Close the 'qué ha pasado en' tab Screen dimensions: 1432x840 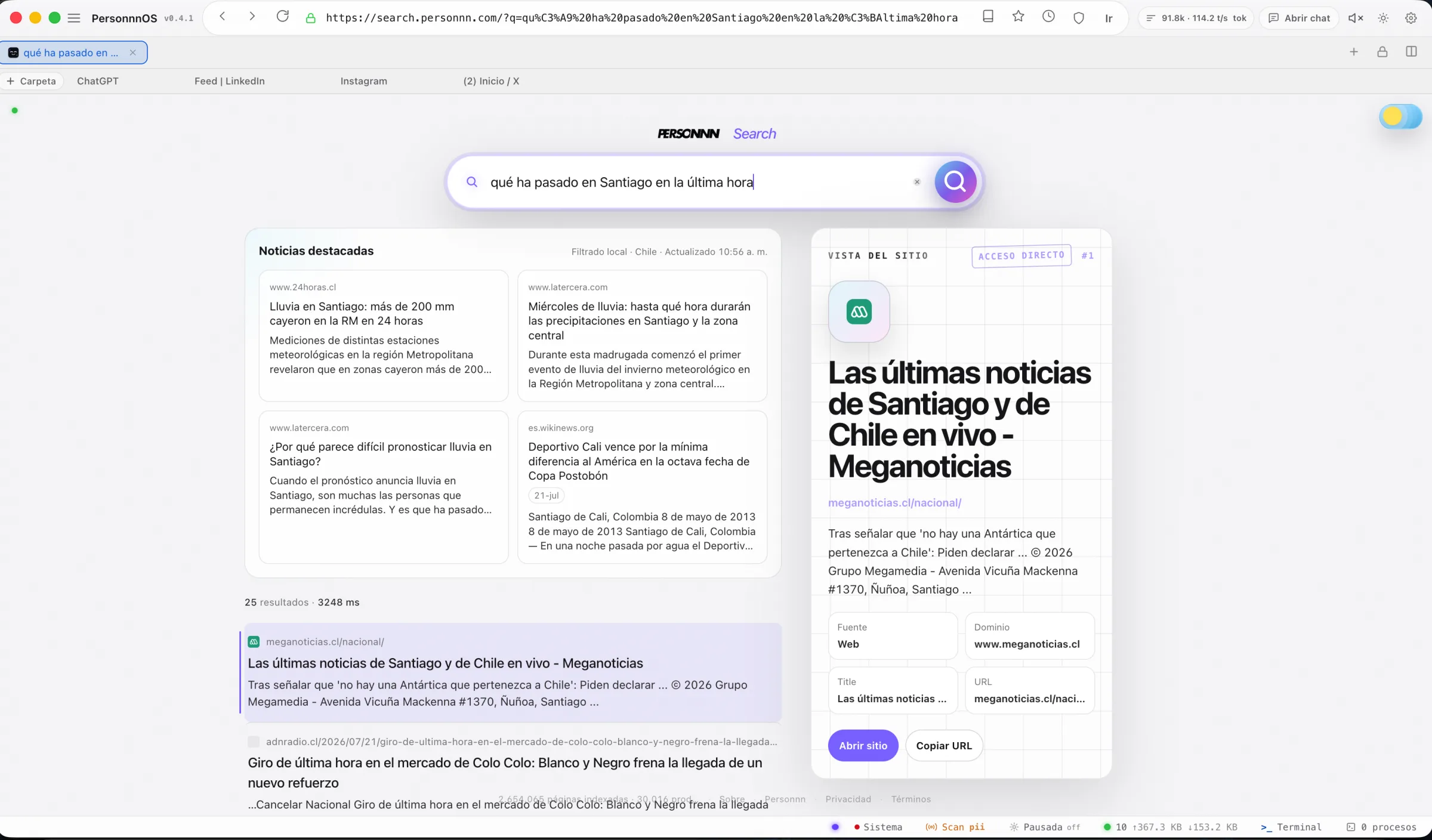[x=133, y=52]
